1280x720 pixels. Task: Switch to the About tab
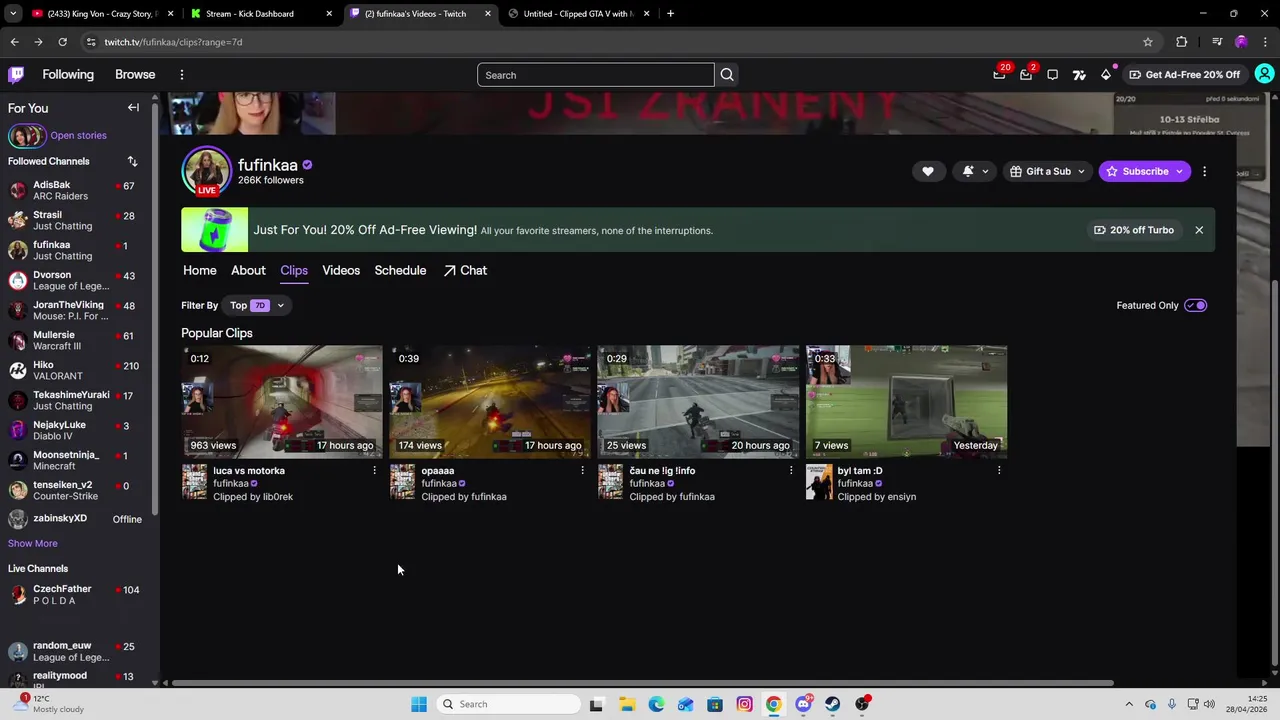coord(248,270)
